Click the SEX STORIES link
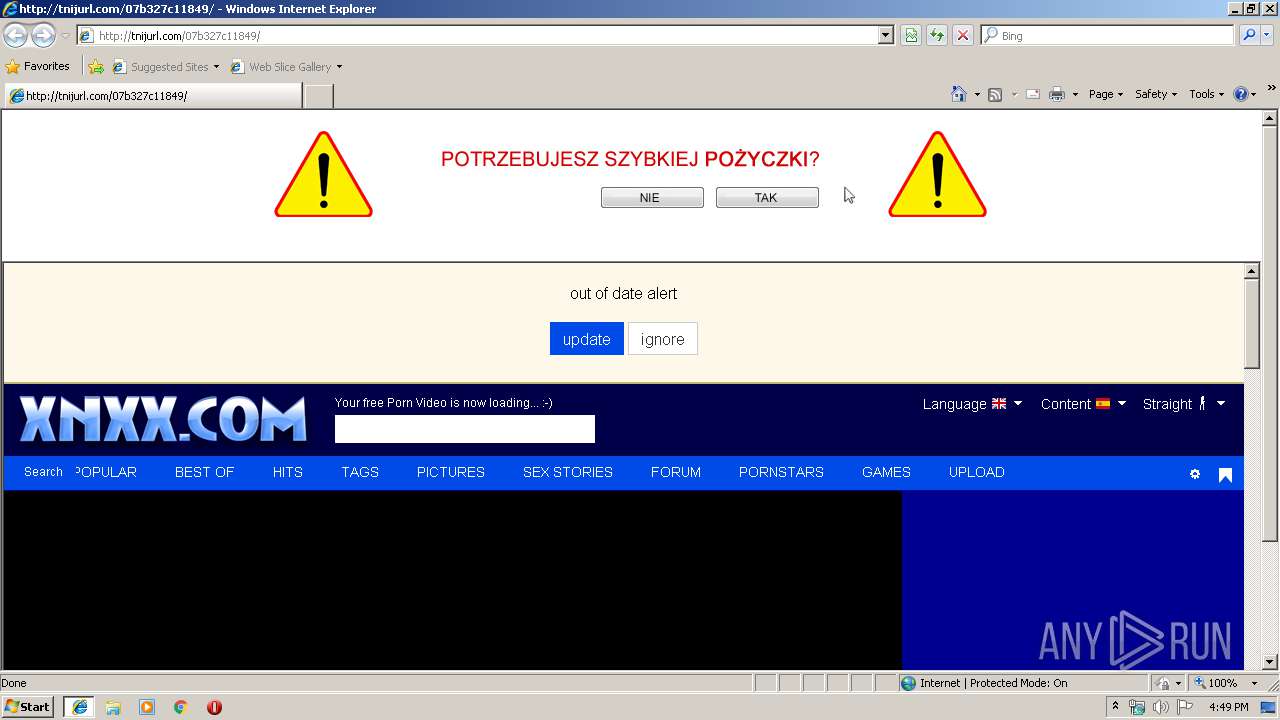This screenshot has width=1280, height=720. (x=568, y=472)
